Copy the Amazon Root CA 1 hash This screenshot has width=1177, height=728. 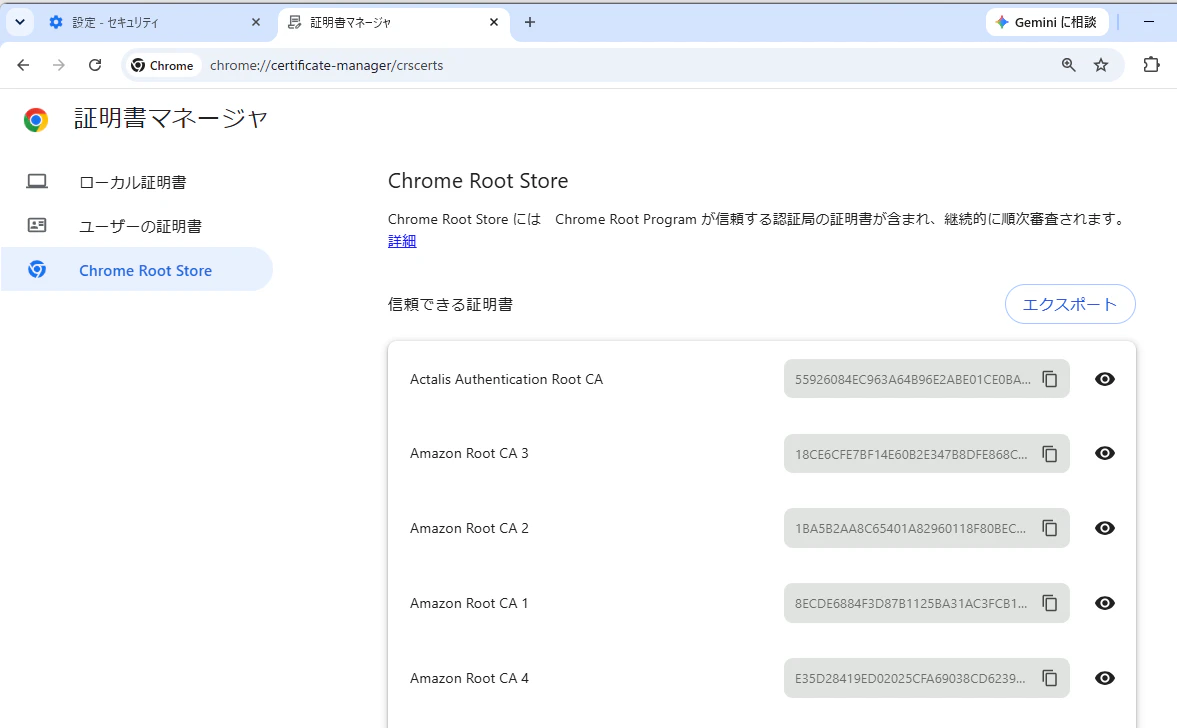[1049, 603]
